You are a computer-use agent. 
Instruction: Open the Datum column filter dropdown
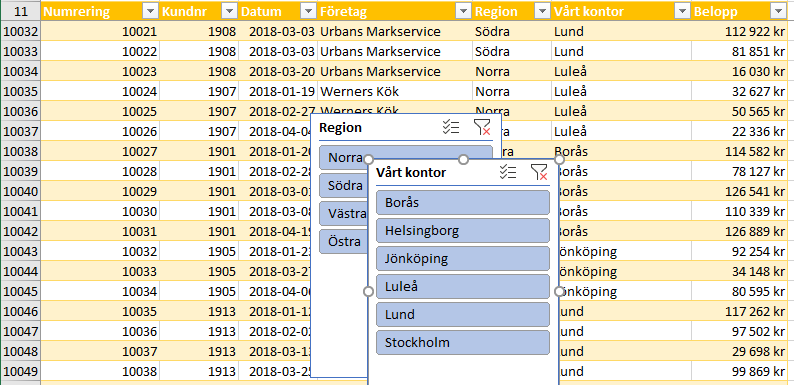point(308,12)
